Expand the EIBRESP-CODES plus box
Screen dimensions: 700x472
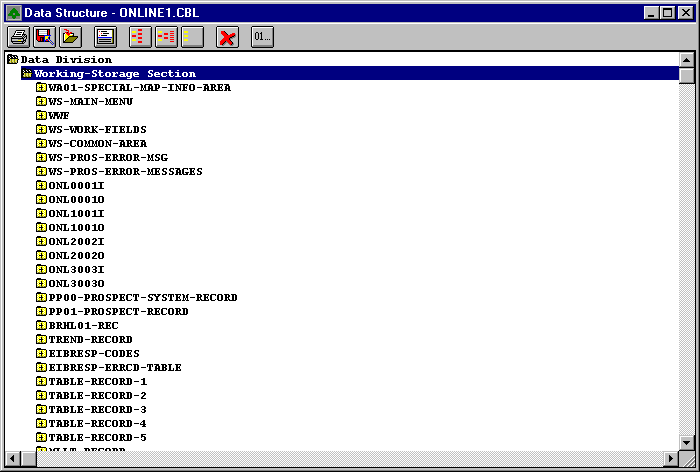coord(41,354)
